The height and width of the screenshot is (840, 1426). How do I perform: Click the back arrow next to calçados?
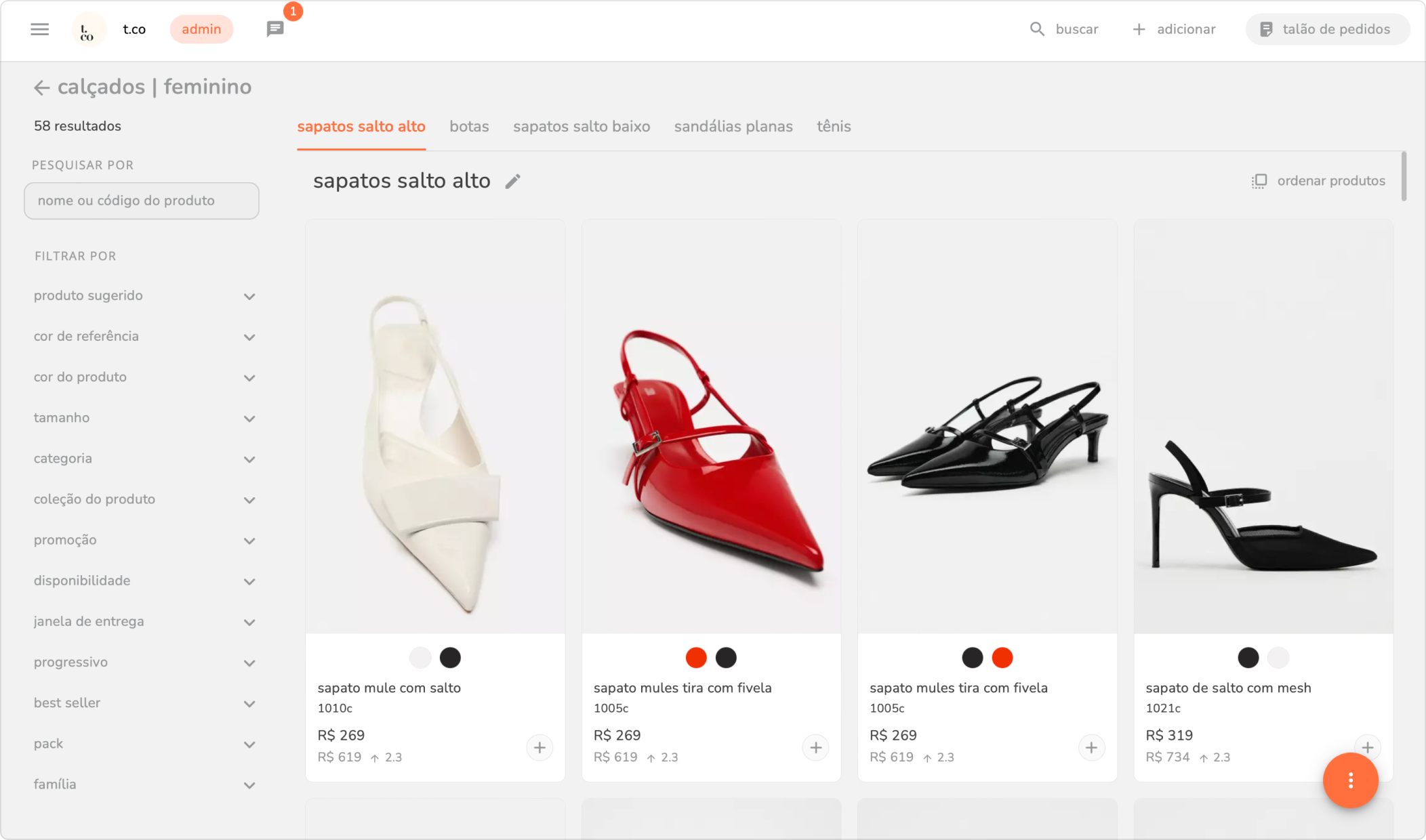tap(42, 87)
